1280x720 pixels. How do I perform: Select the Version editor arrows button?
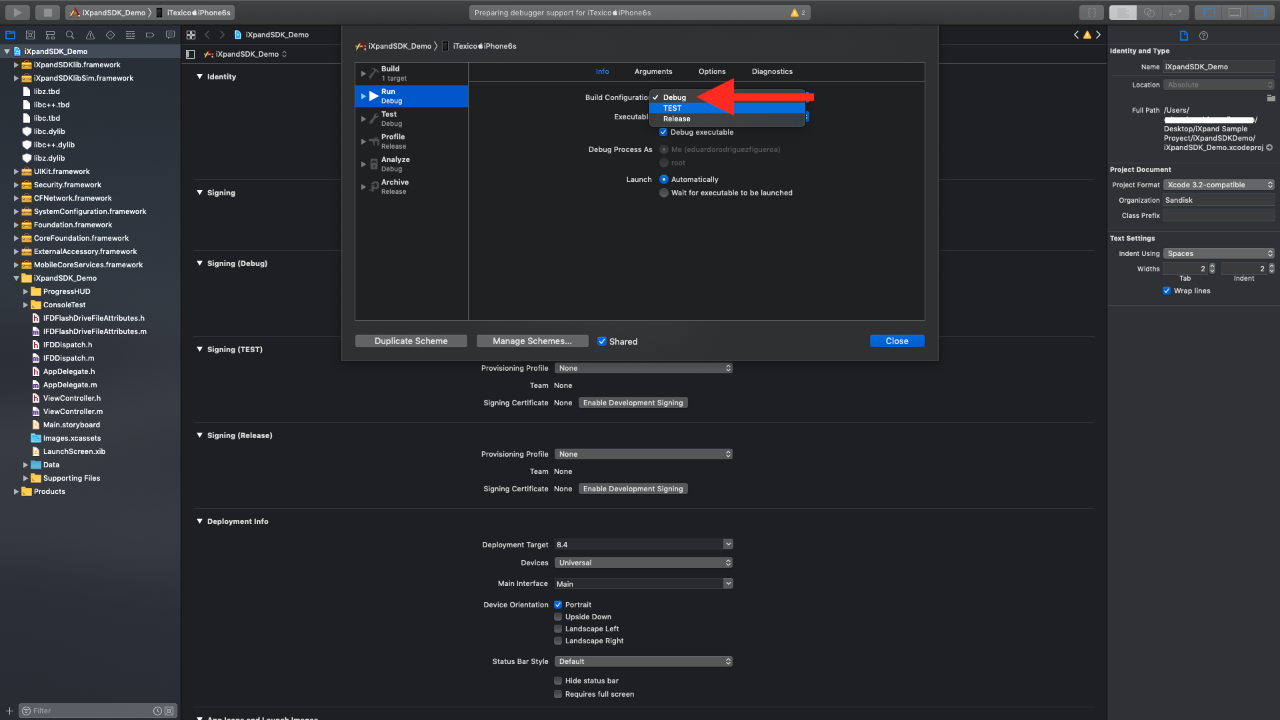1177,12
